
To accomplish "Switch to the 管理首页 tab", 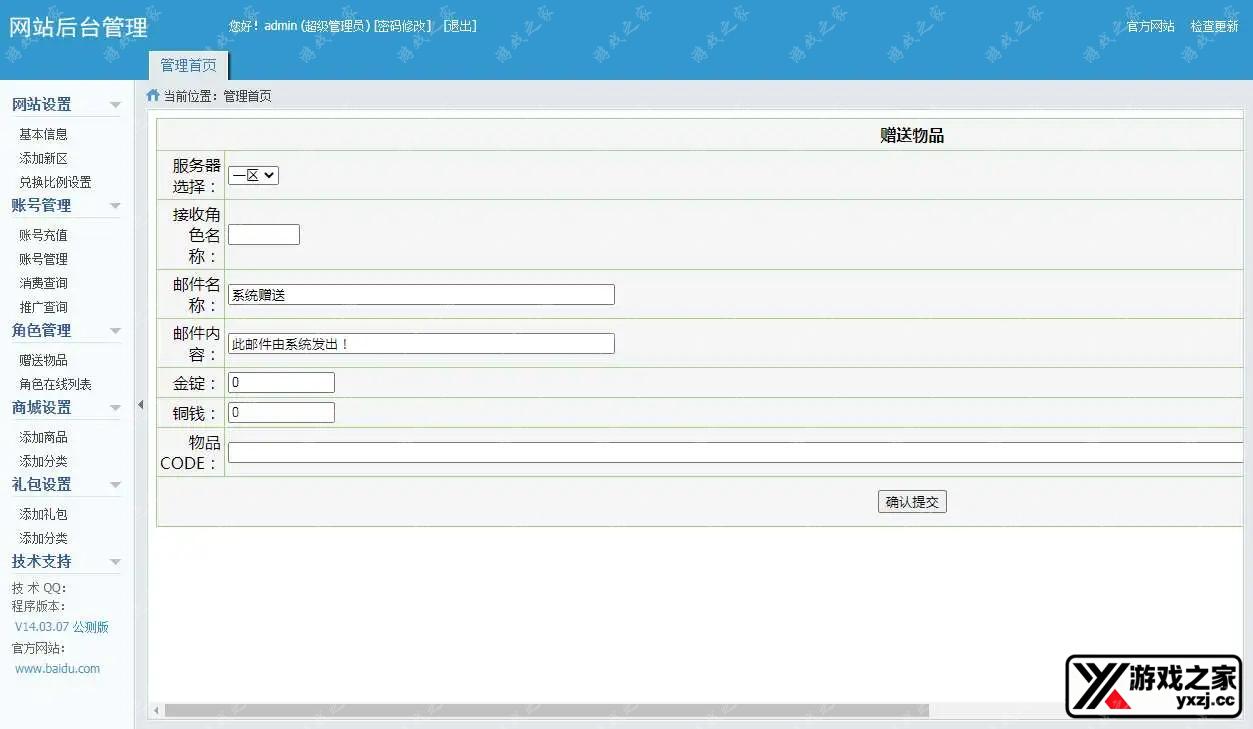I will [x=188, y=63].
